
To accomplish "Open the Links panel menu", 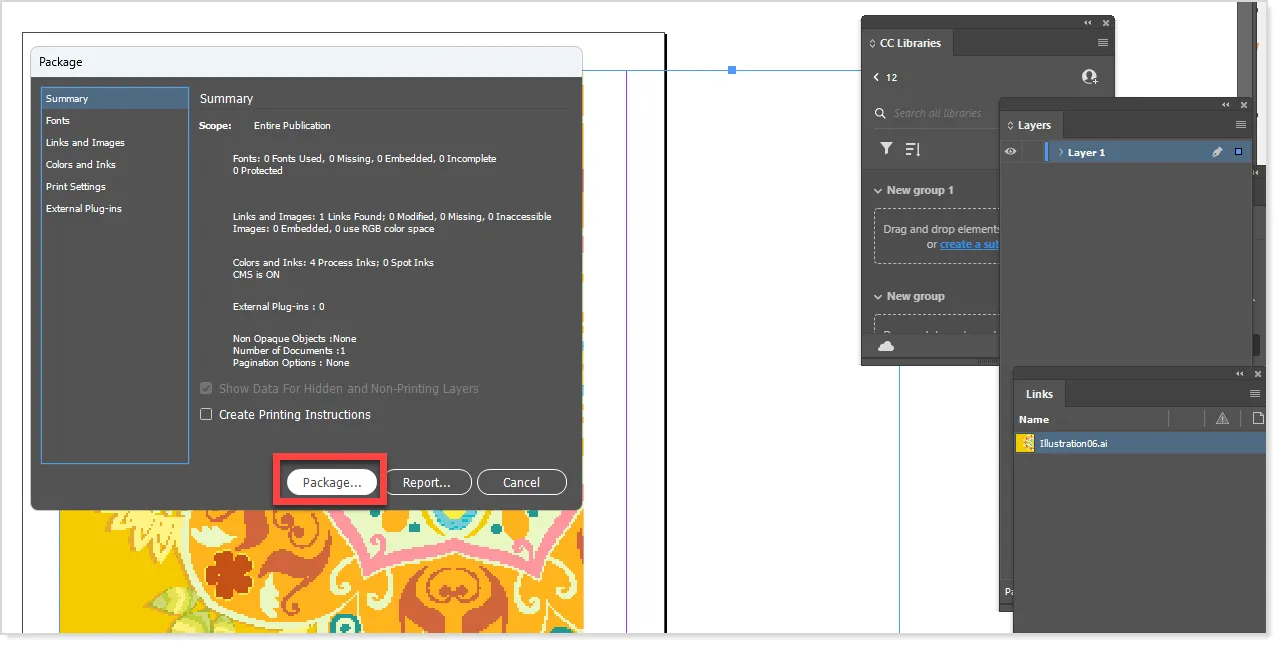I will pos(1255,393).
